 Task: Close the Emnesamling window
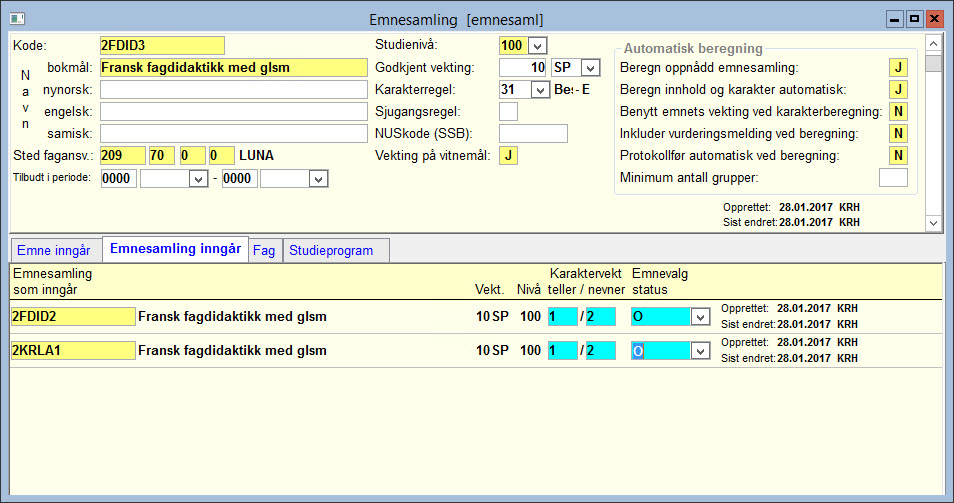935,19
